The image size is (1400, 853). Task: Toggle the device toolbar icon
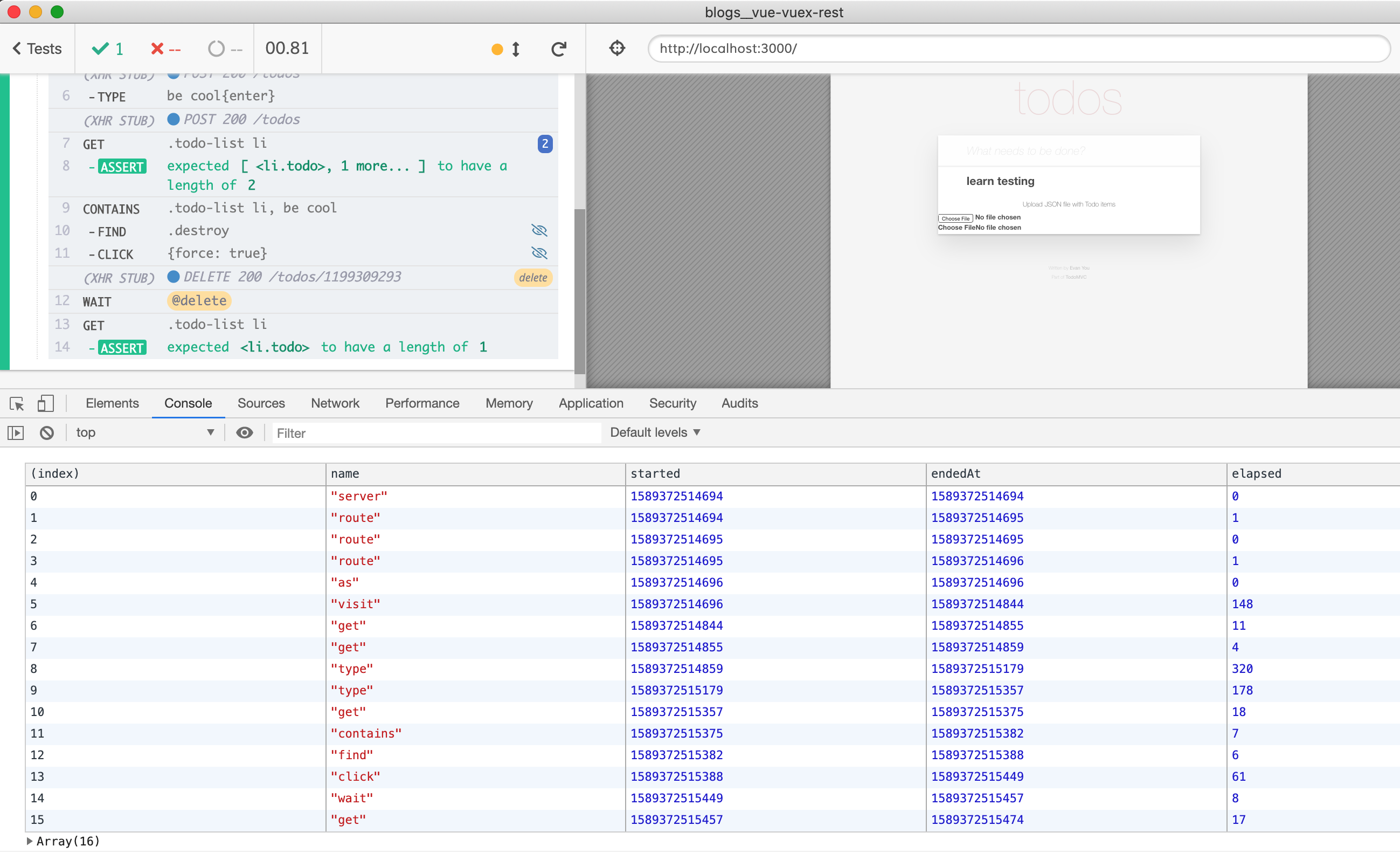coord(45,403)
